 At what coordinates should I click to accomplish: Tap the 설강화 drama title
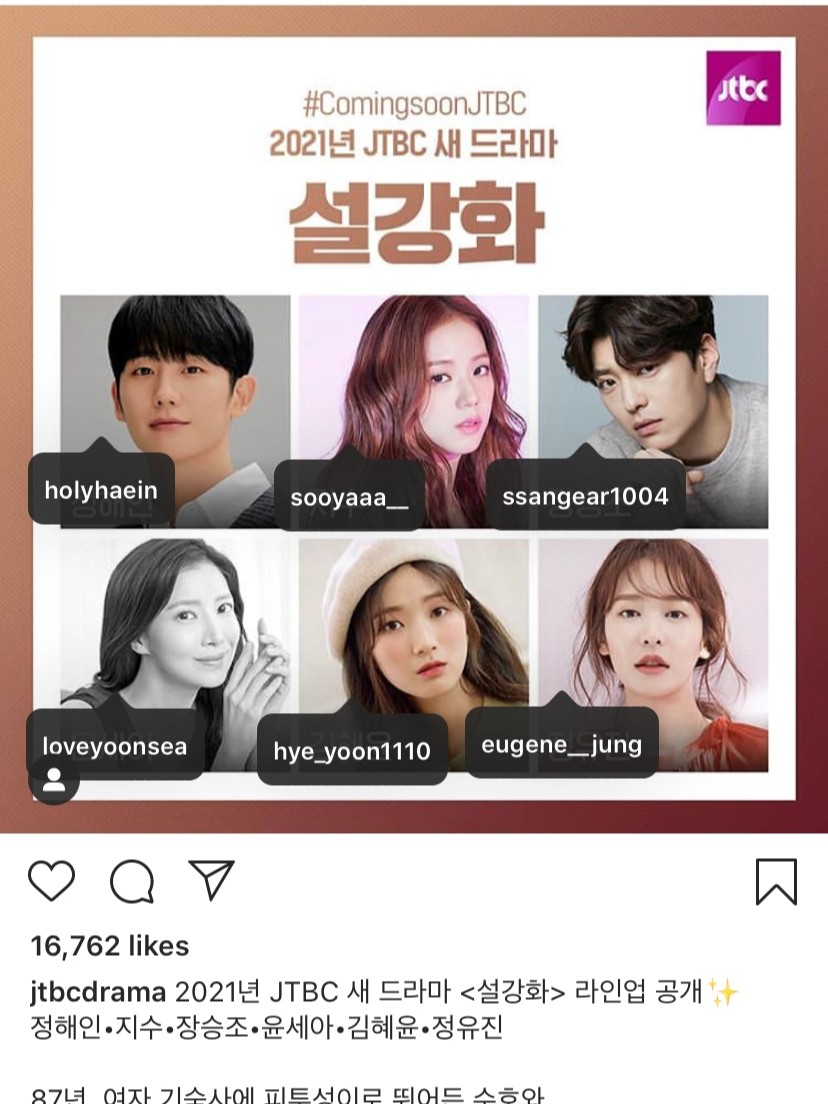click(x=416, y=222)
